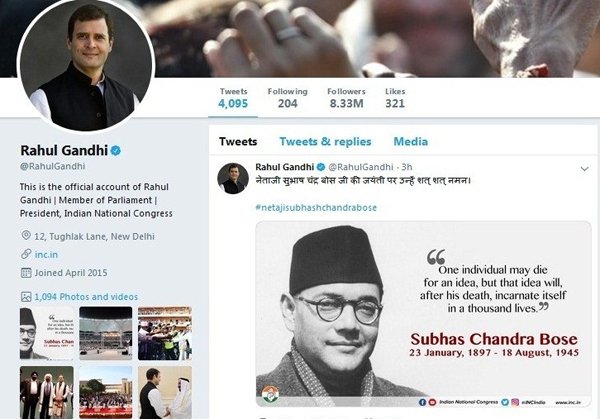600x419 pixels.
Task: Open the Subhas Chandra Bose tweet image
Action: [423, 310]
